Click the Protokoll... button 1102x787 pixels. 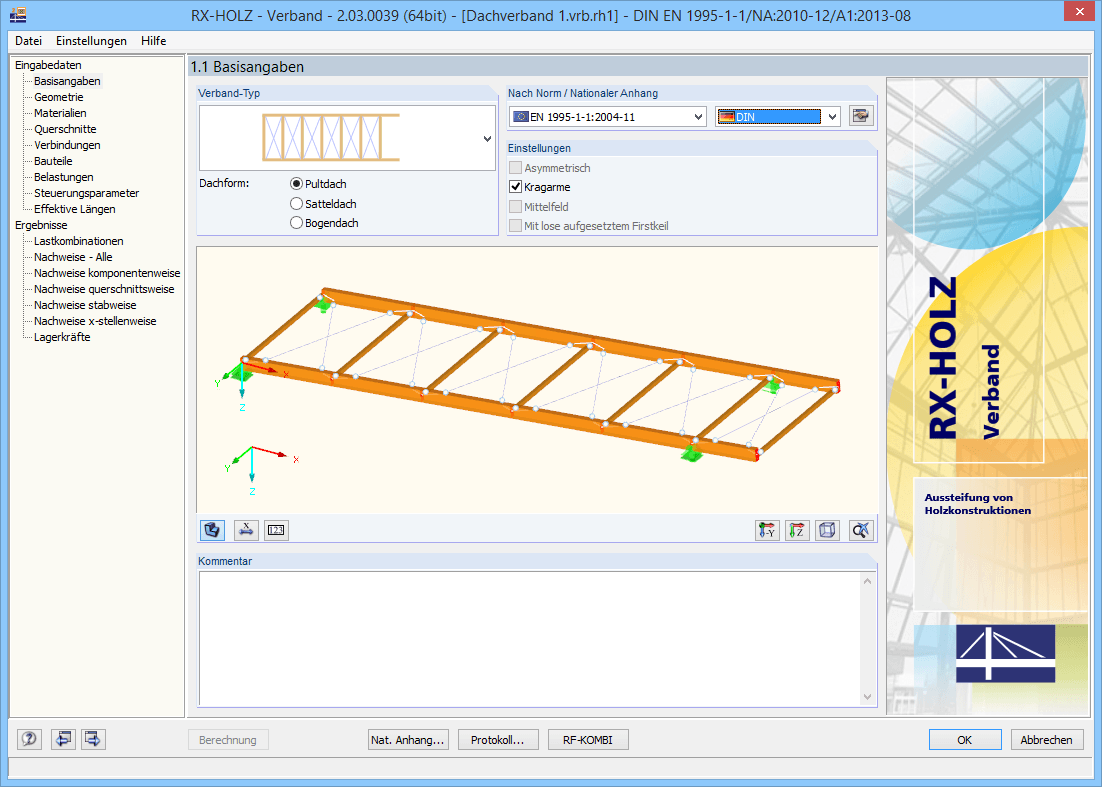point(498,739)
